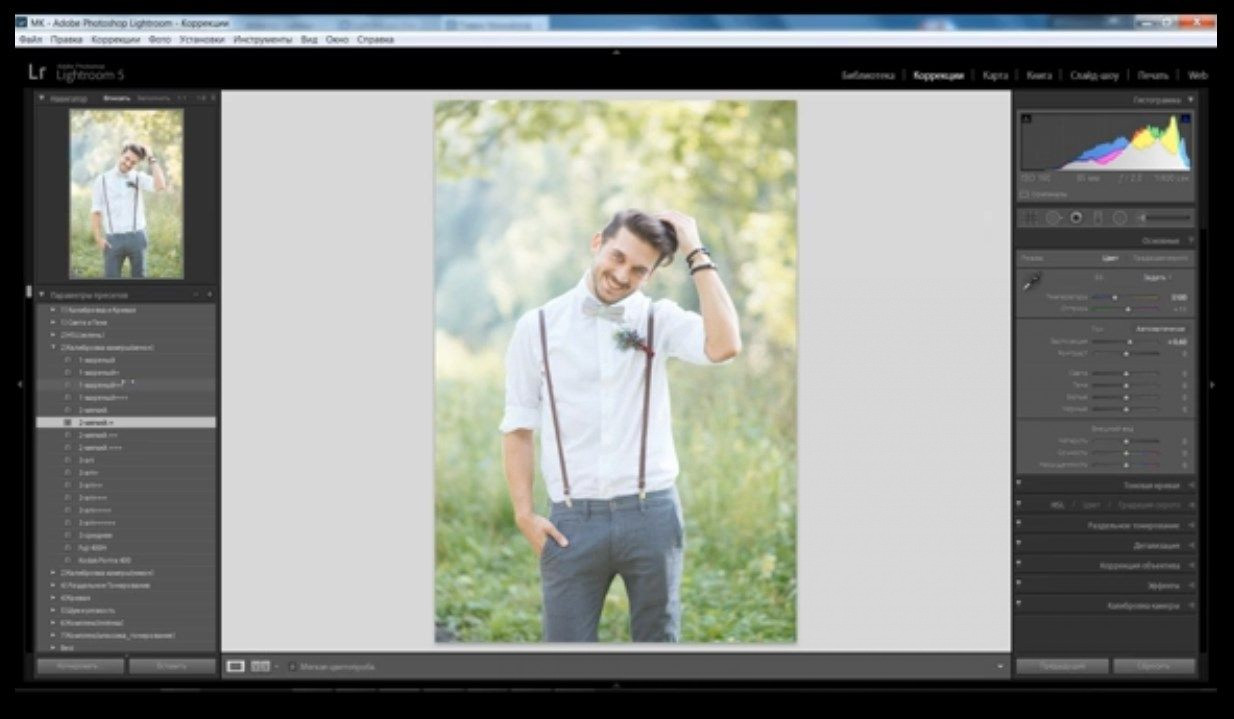Select the white balance eyedropper tool
Screen dimensions: 1234x719
tap(1030, 283)
